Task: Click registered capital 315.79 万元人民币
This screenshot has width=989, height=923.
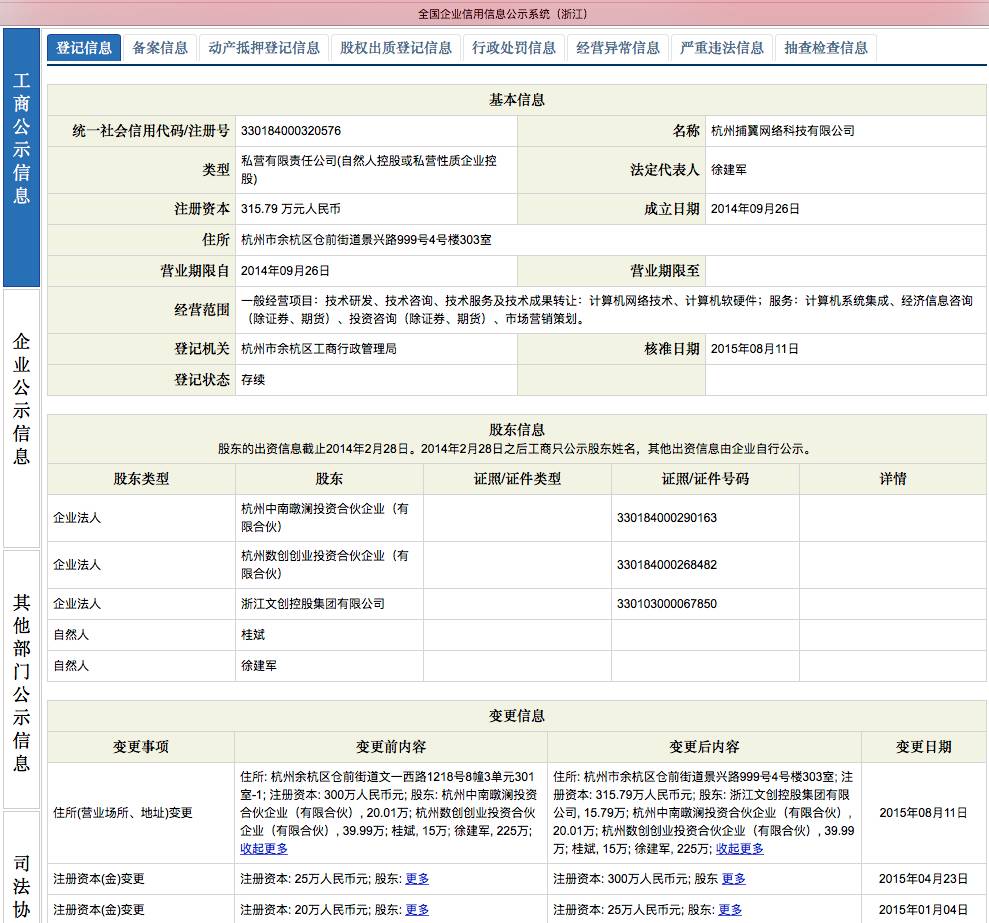Action: [291, 209]
